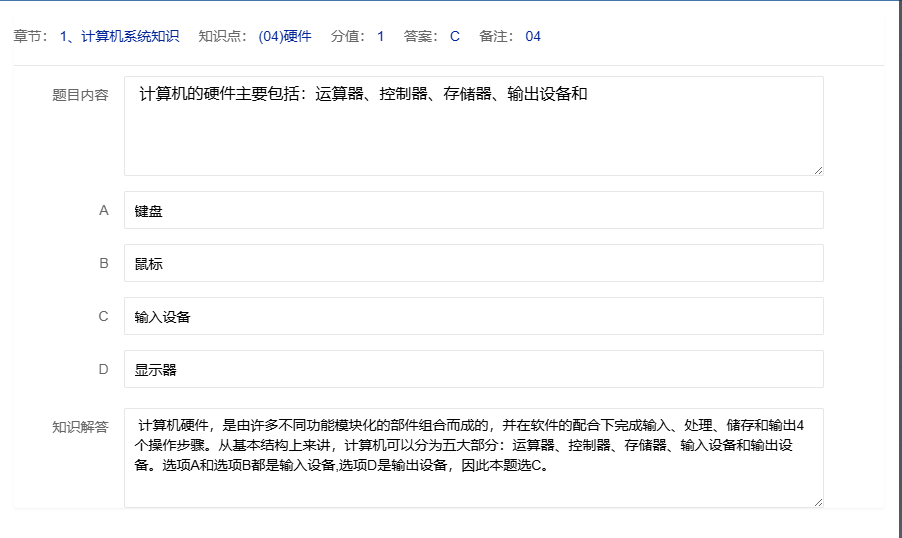Click the score value 1 after 分值
The image size is (902, 538).
380,36
